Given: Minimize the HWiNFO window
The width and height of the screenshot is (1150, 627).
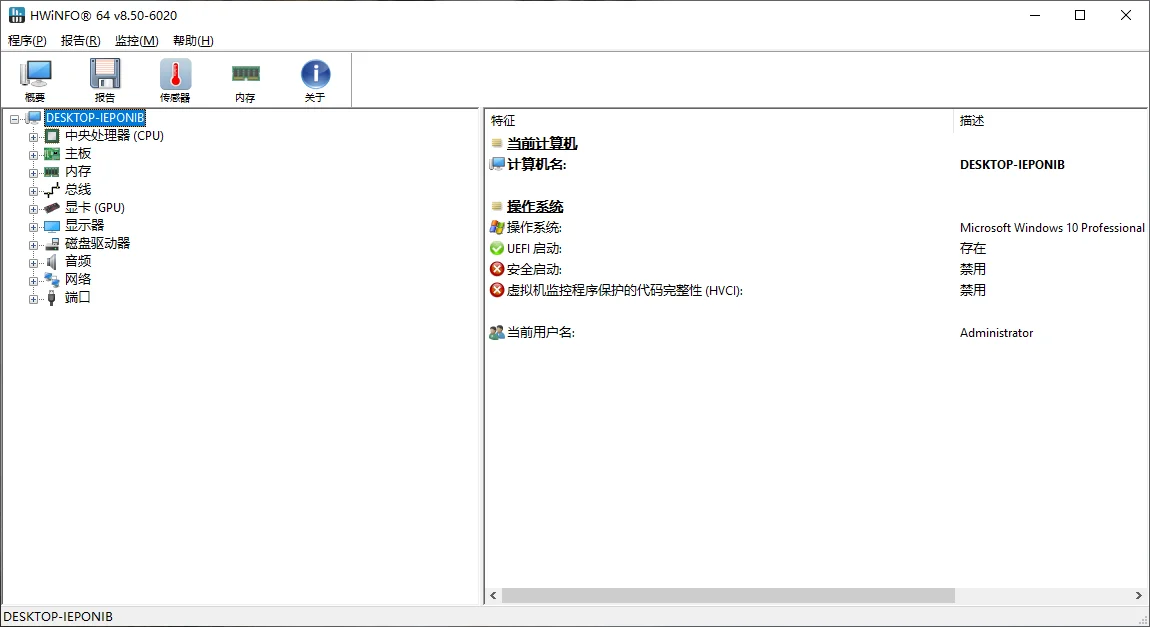Looking at the screenshot, I should click(1035, 15).
